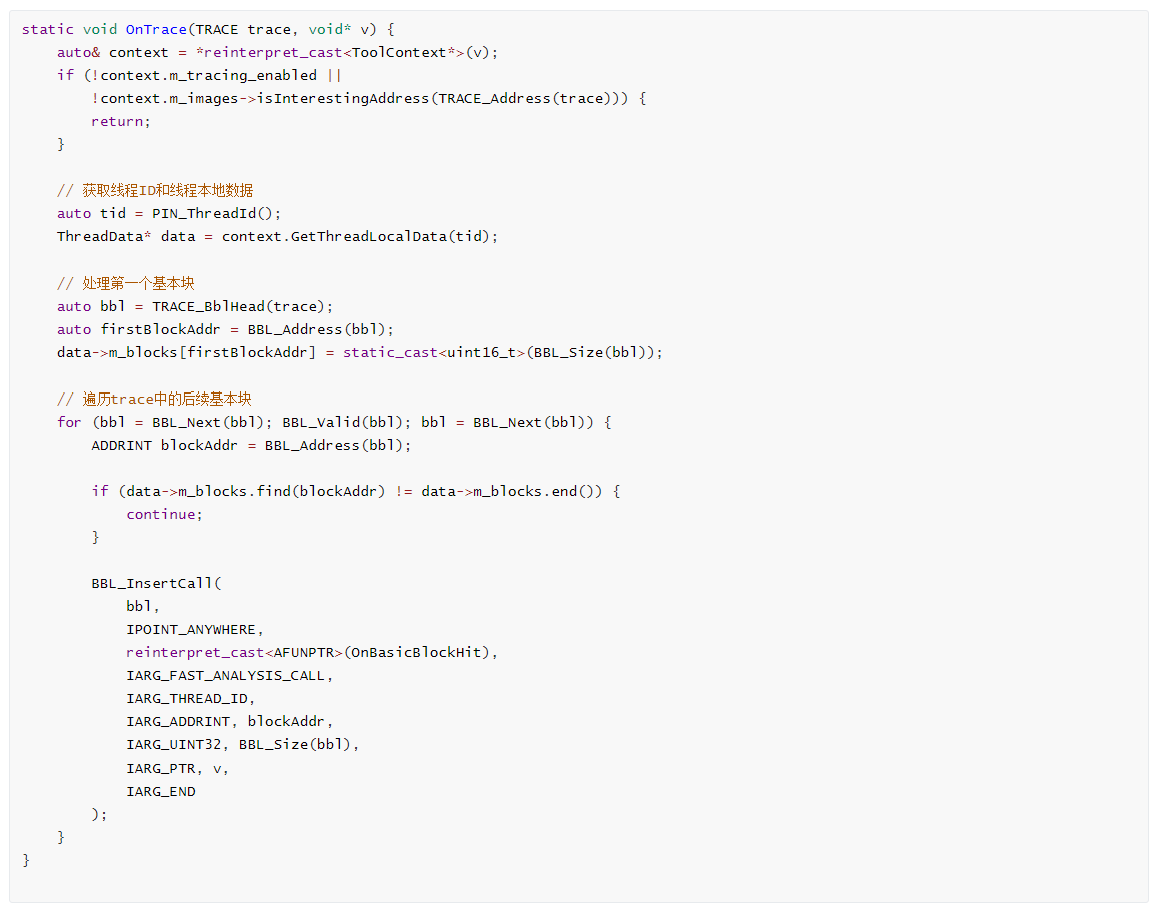Click the comment 处理第一个基本块
Screen dimensions: 1162x914
point(125,283)
